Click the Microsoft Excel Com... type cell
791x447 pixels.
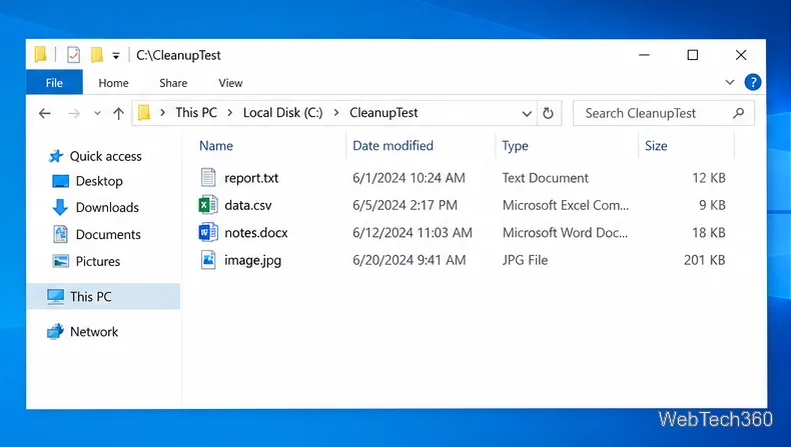[566, 205]
